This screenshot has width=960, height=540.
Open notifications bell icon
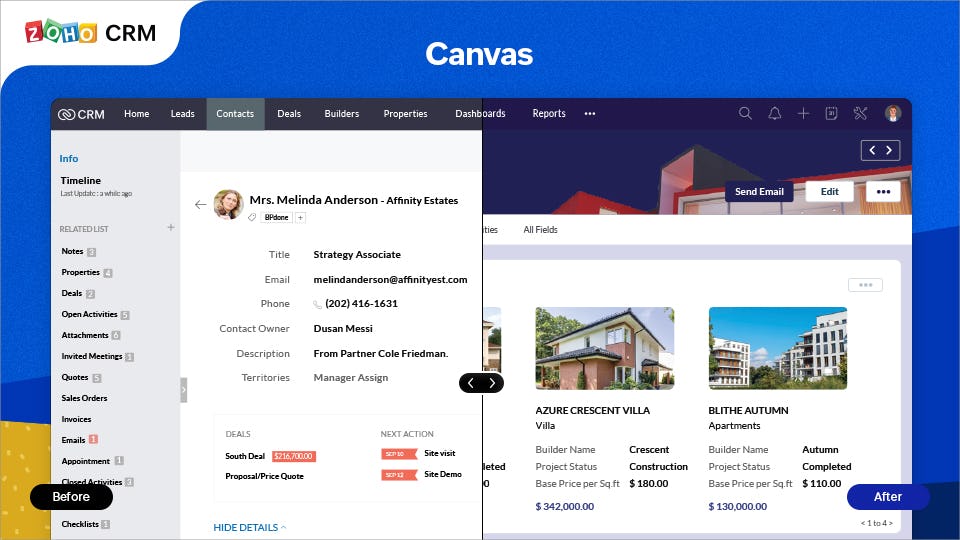(x=774, y=113)
